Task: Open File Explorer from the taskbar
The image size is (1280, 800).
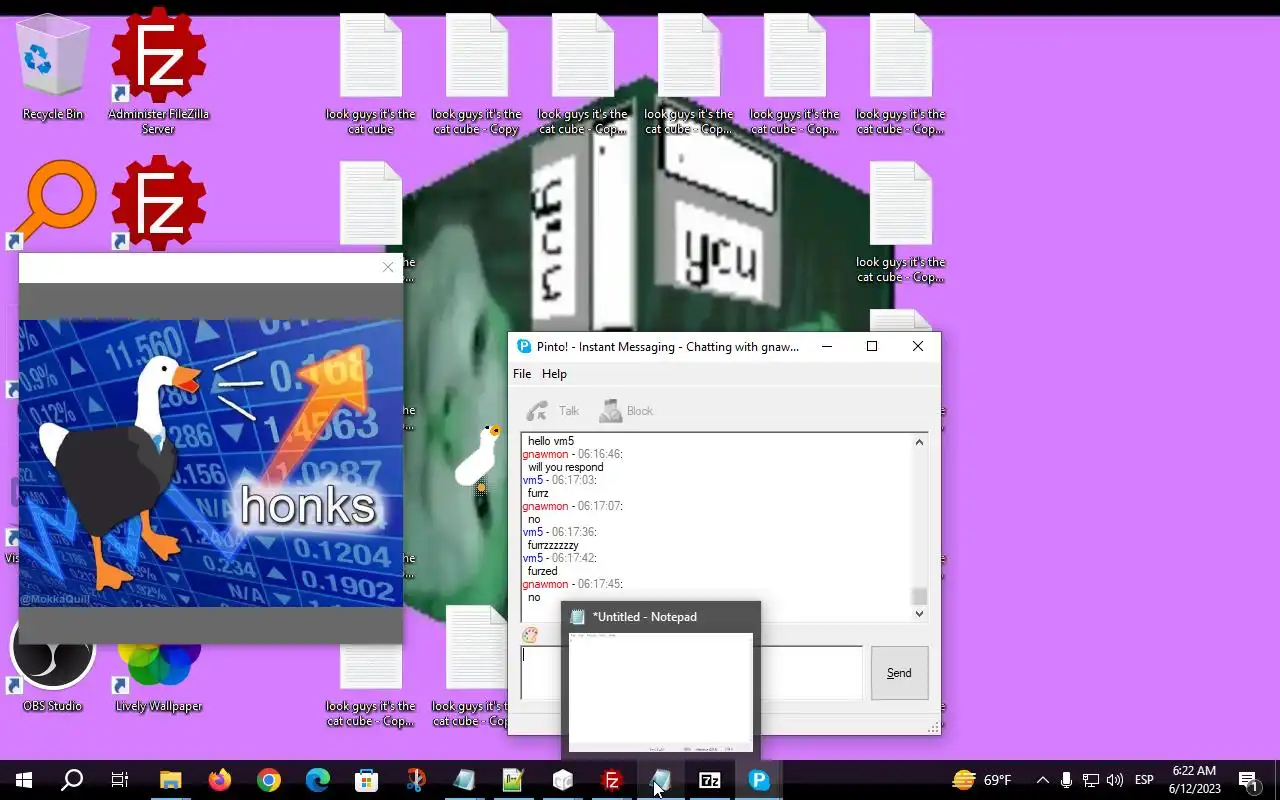Action: (x=170, y=780)
